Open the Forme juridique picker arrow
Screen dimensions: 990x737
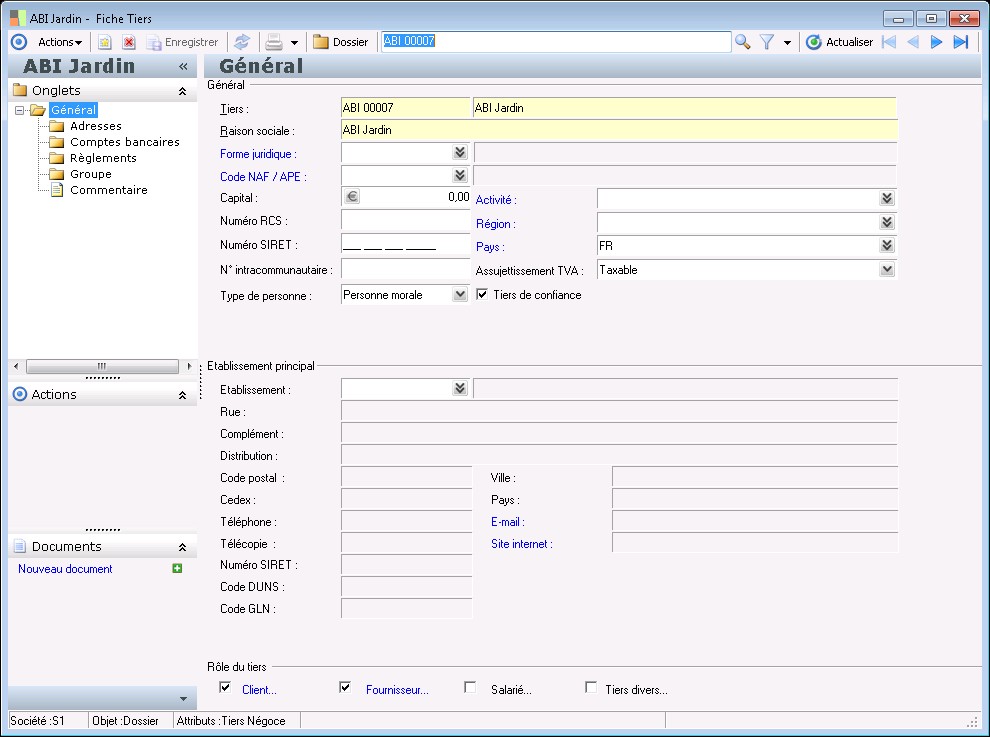point(459,153)
